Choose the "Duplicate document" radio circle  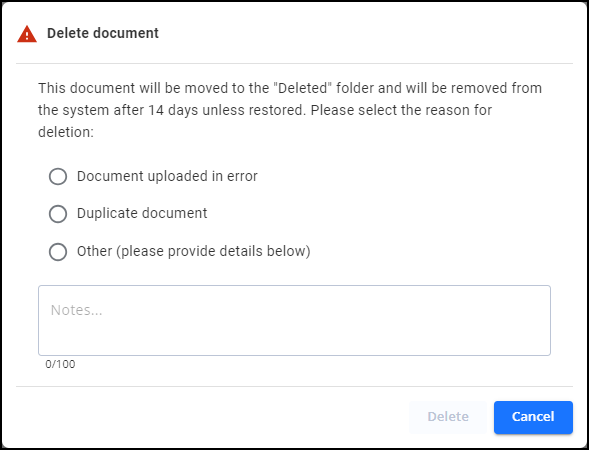pos(58,214)
